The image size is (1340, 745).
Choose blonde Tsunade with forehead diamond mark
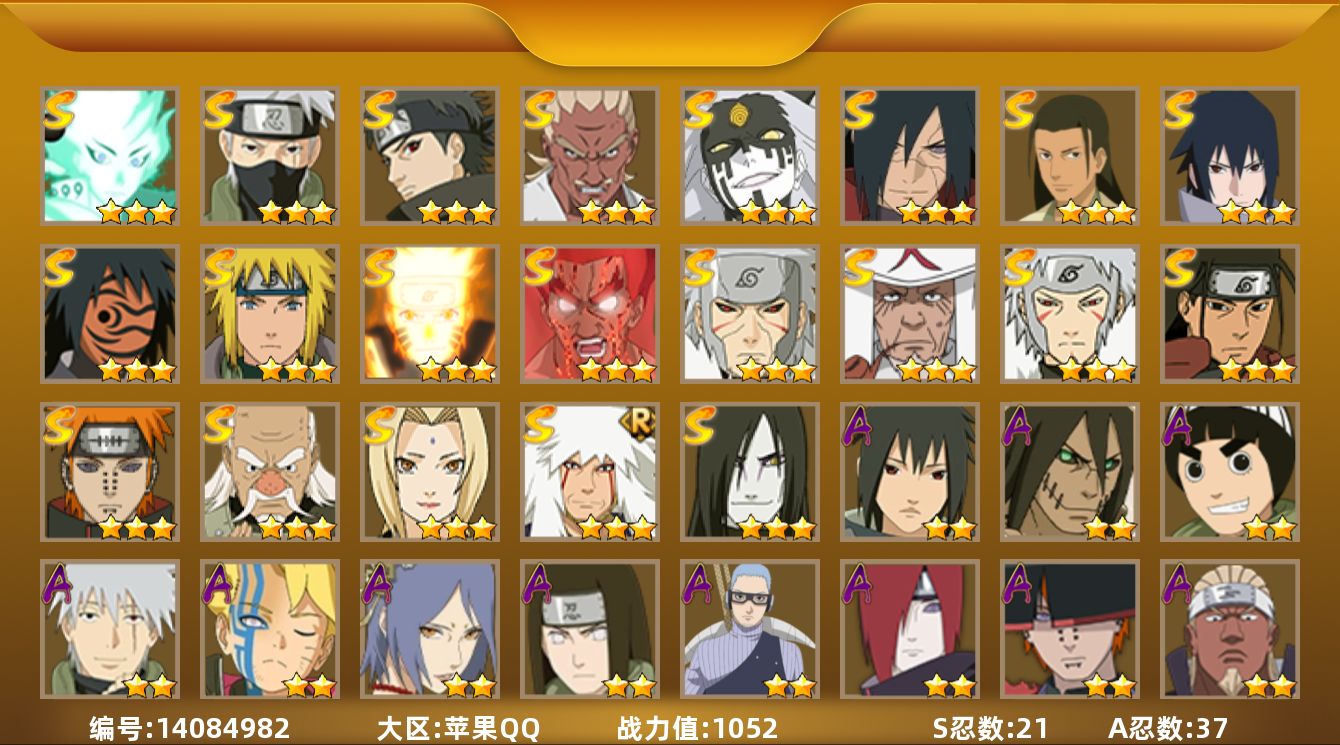click(429, 471)
